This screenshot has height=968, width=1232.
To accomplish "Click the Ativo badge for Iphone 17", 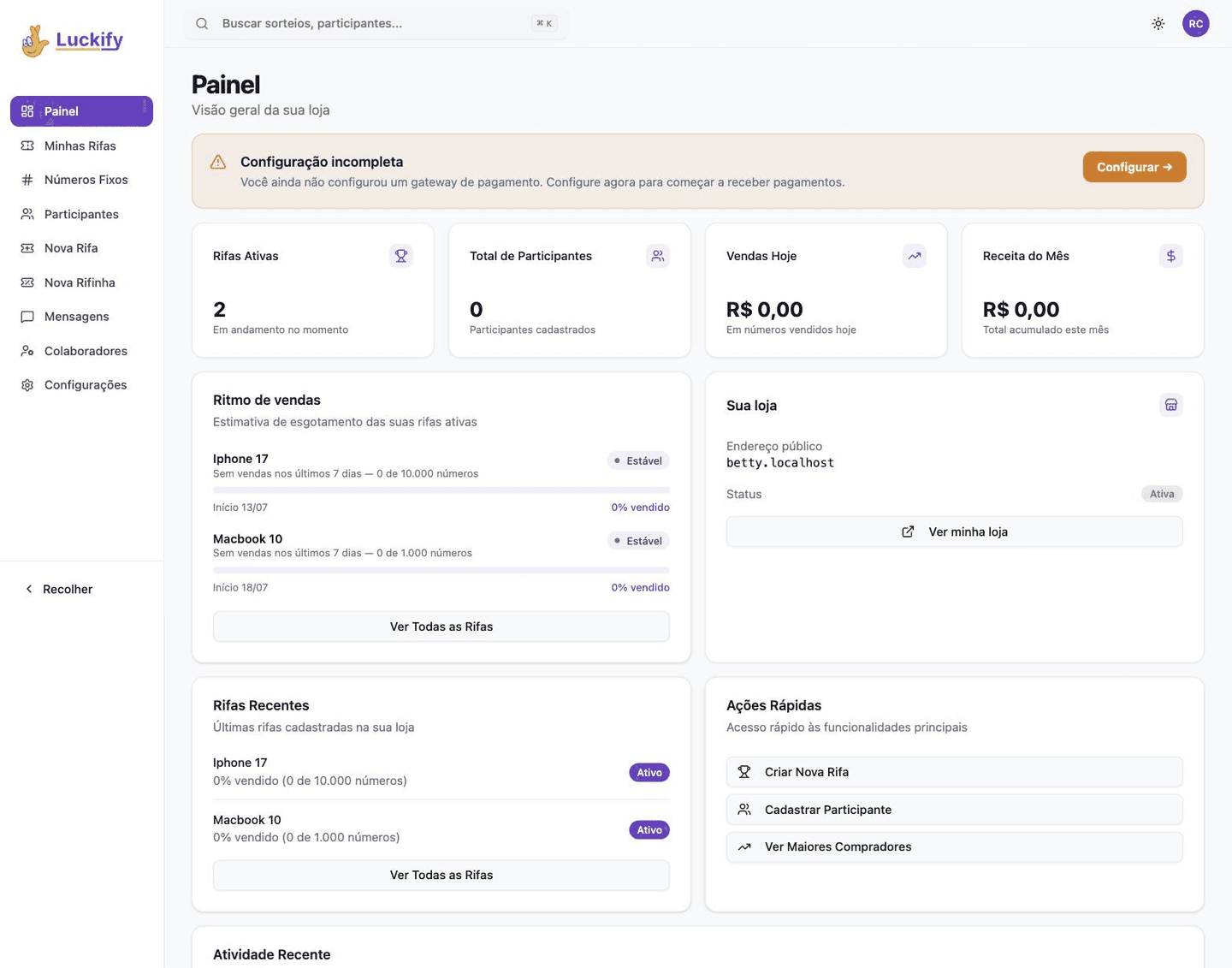I will coord(649,773).
